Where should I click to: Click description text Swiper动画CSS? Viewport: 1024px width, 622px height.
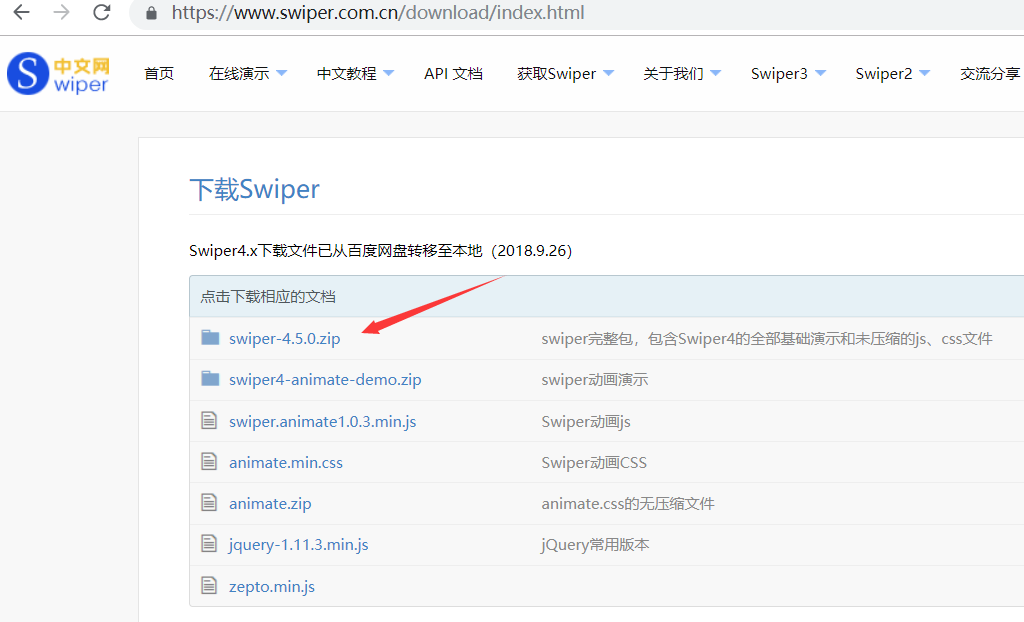click(x=594, y=463)
